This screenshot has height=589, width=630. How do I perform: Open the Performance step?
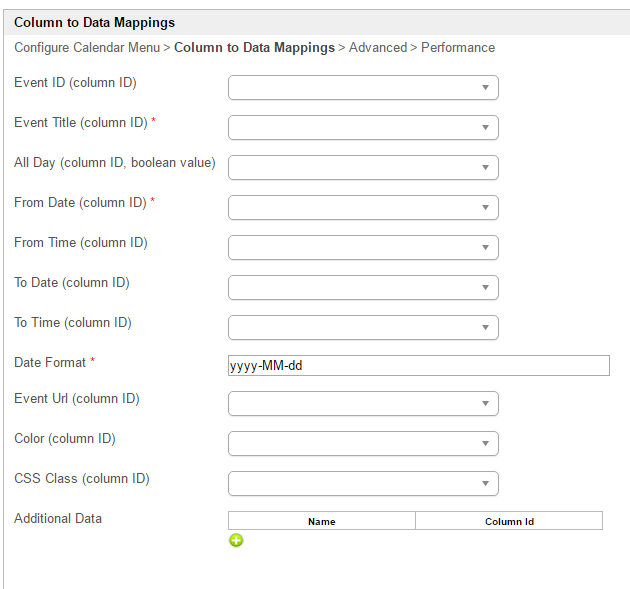point(458,48)
